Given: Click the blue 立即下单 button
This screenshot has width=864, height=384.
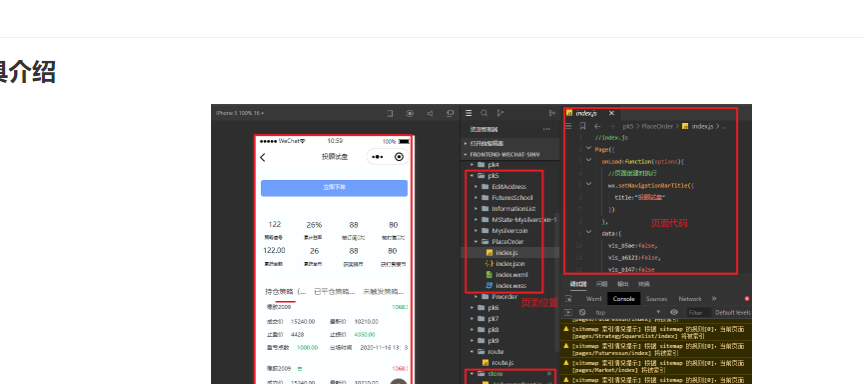Looking at the screenshot, I should (x=334, y=188).
